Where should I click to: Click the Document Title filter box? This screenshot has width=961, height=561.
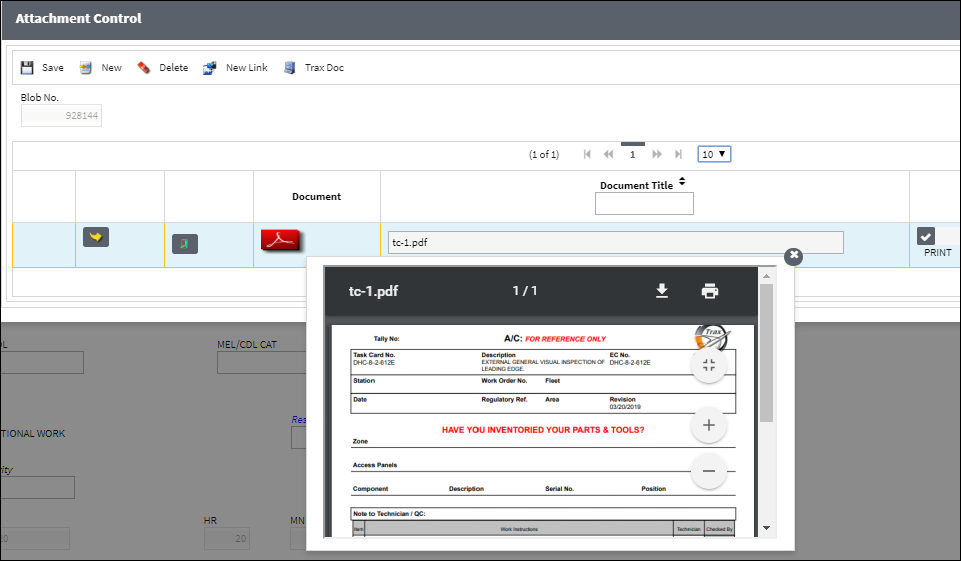pyautogui.click(x=644, y=204)
